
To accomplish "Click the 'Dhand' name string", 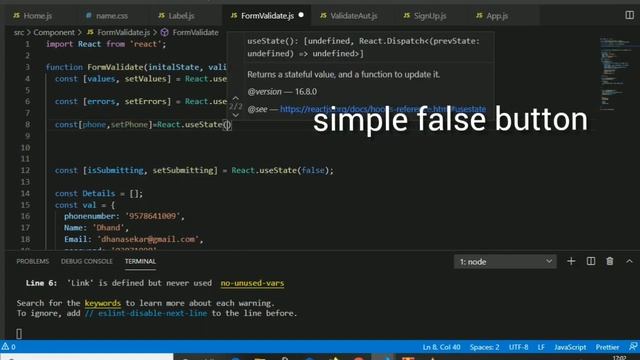I will point(109,227).
